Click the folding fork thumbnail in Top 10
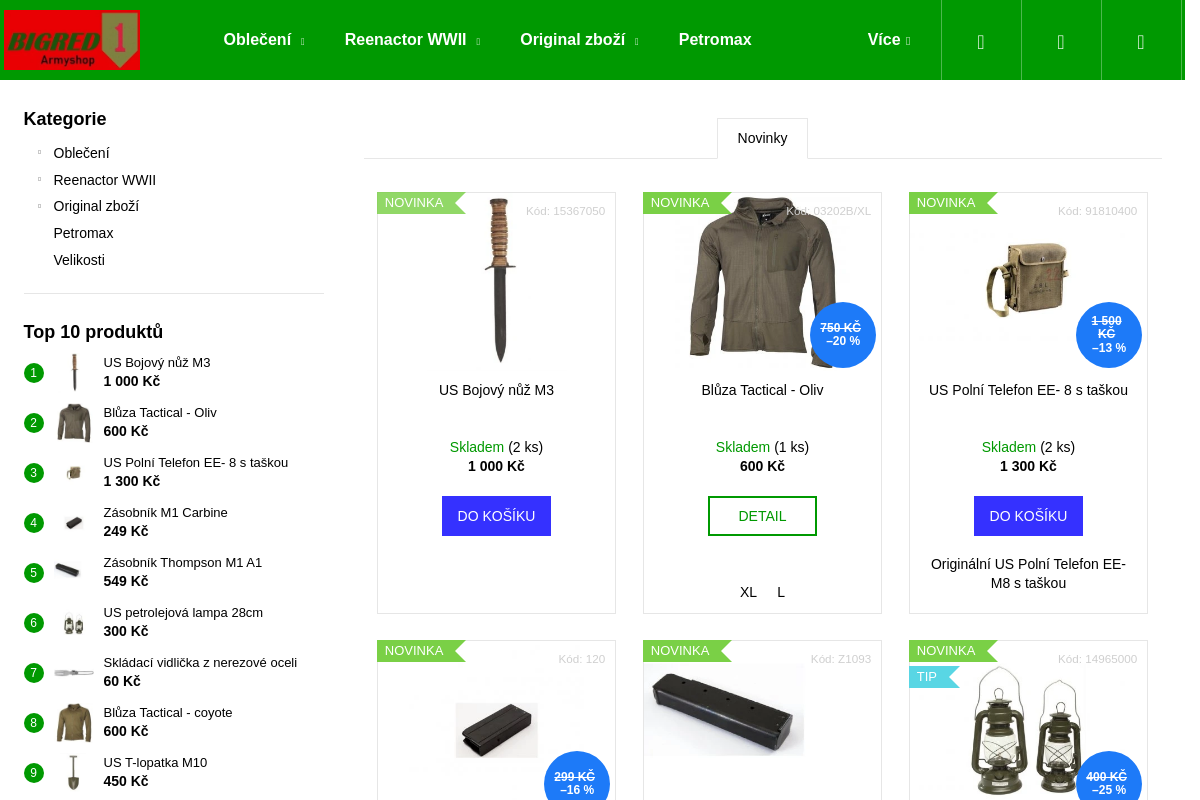 point(74,673)
